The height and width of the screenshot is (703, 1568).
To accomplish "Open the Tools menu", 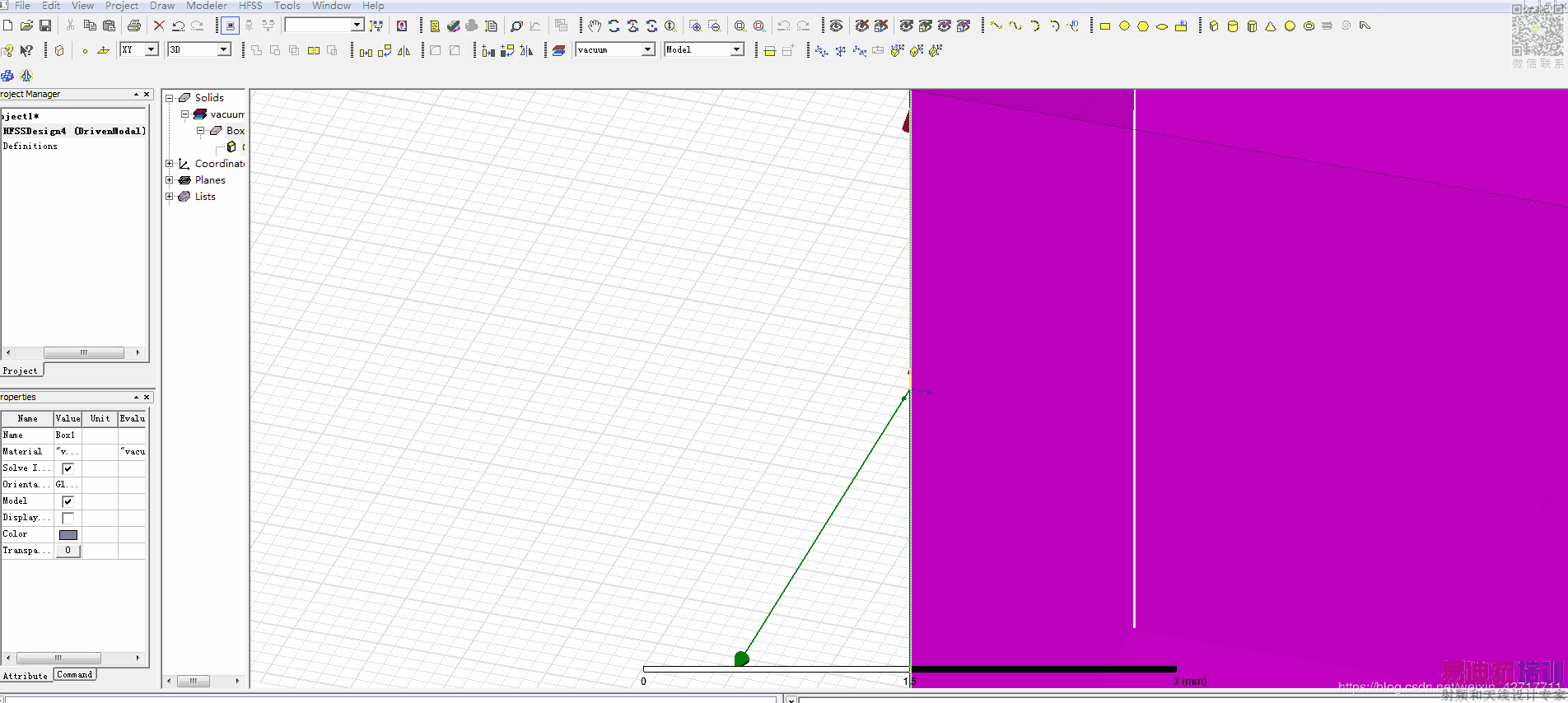I will [287, 6].
